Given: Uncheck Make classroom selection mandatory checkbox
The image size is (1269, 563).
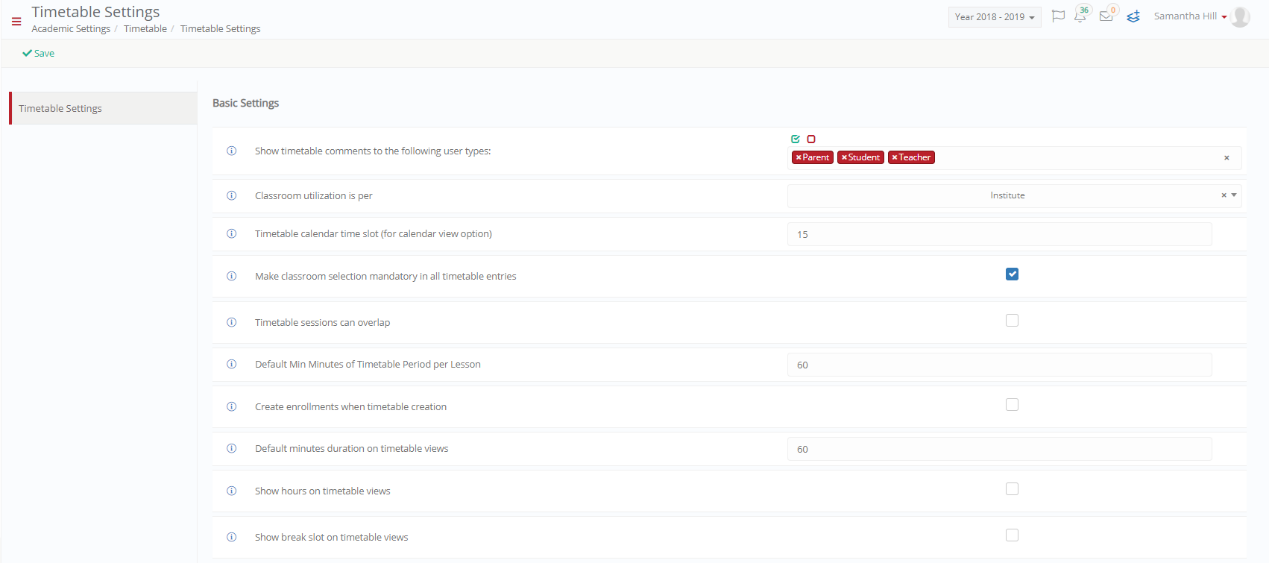Looking at the screenshot, I should click(x=1012, y=274).
